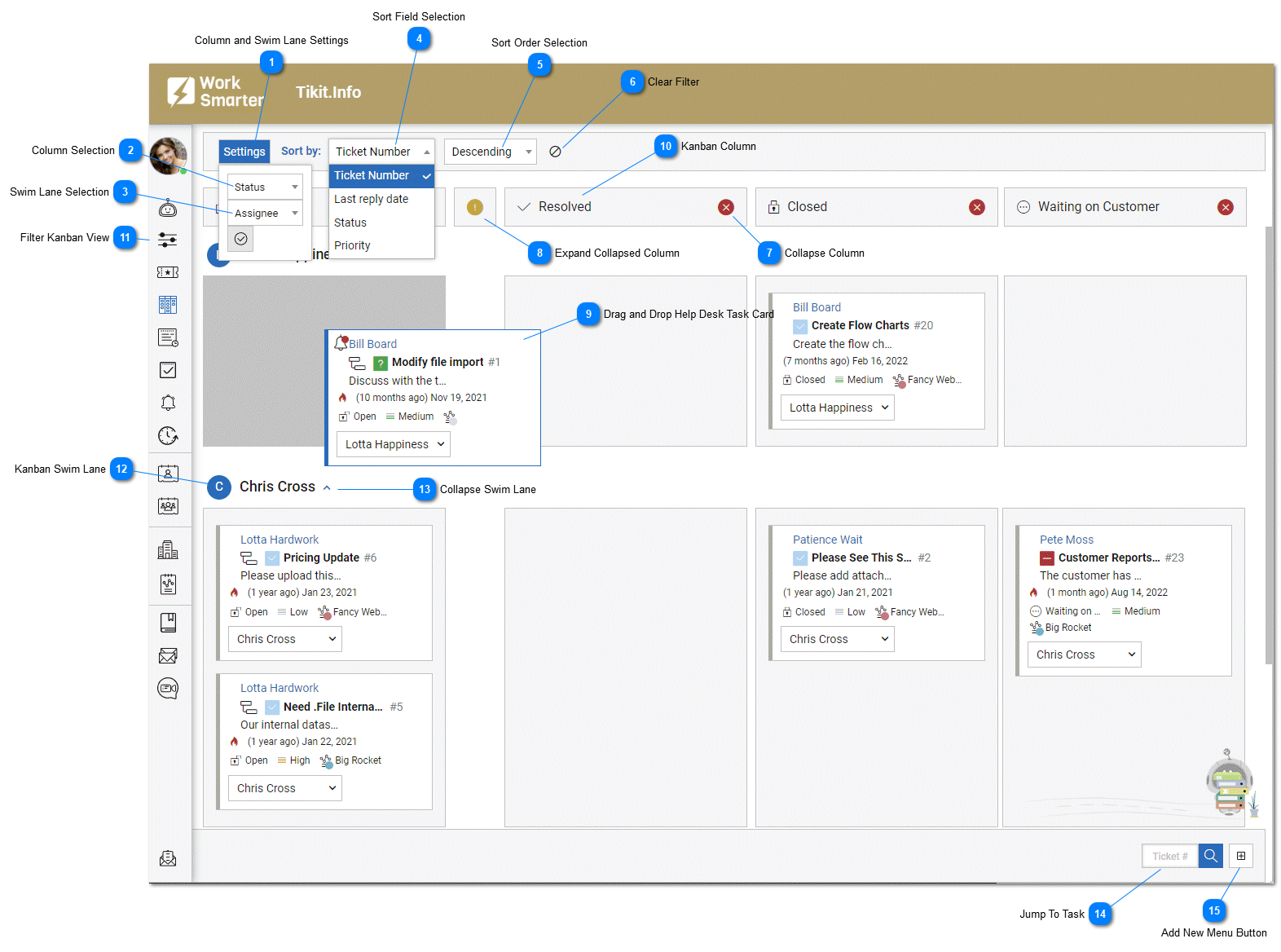Open the Customer Reports... ticket title
This screenshot has width=1281, height=952.
click(1109, 558)
